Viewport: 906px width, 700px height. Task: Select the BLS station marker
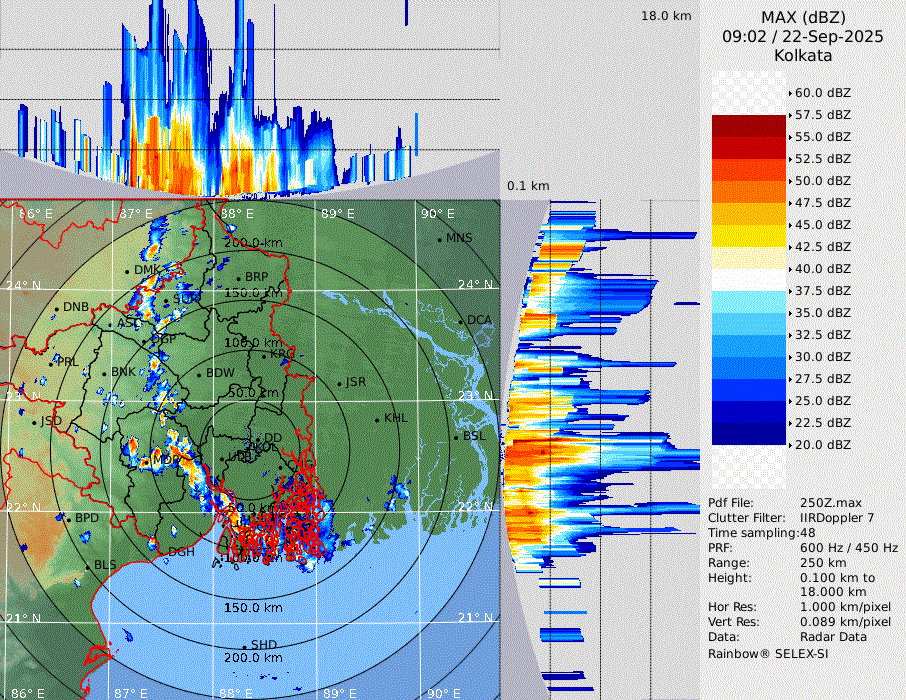pos(88,567)
